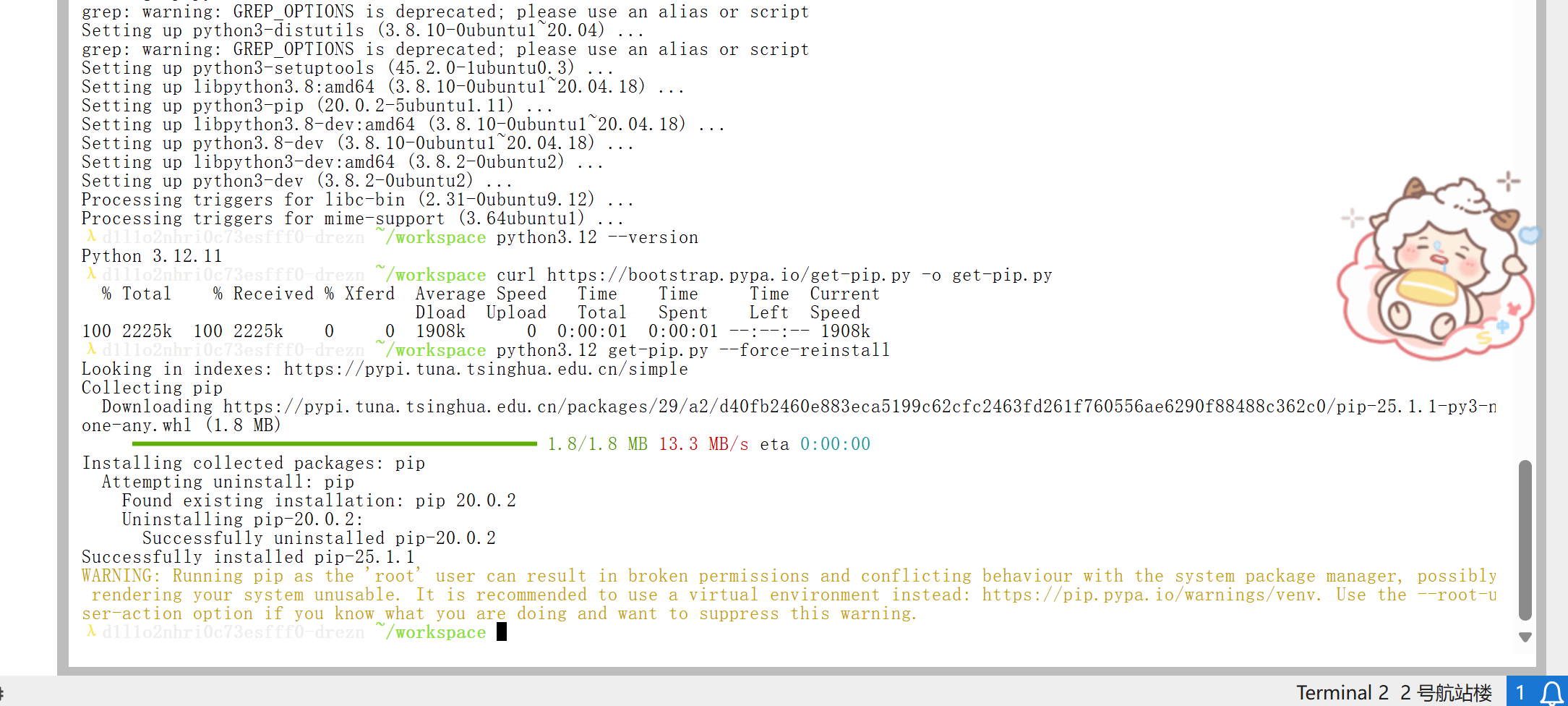Click "Collecting pip" output line

coord(152,388)
